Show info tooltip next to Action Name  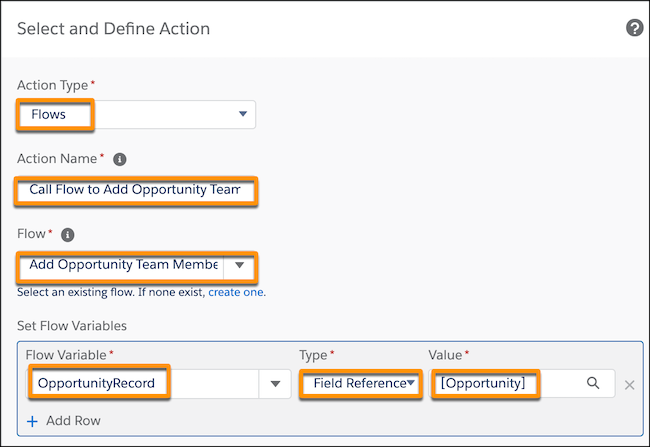pos(120,159)
